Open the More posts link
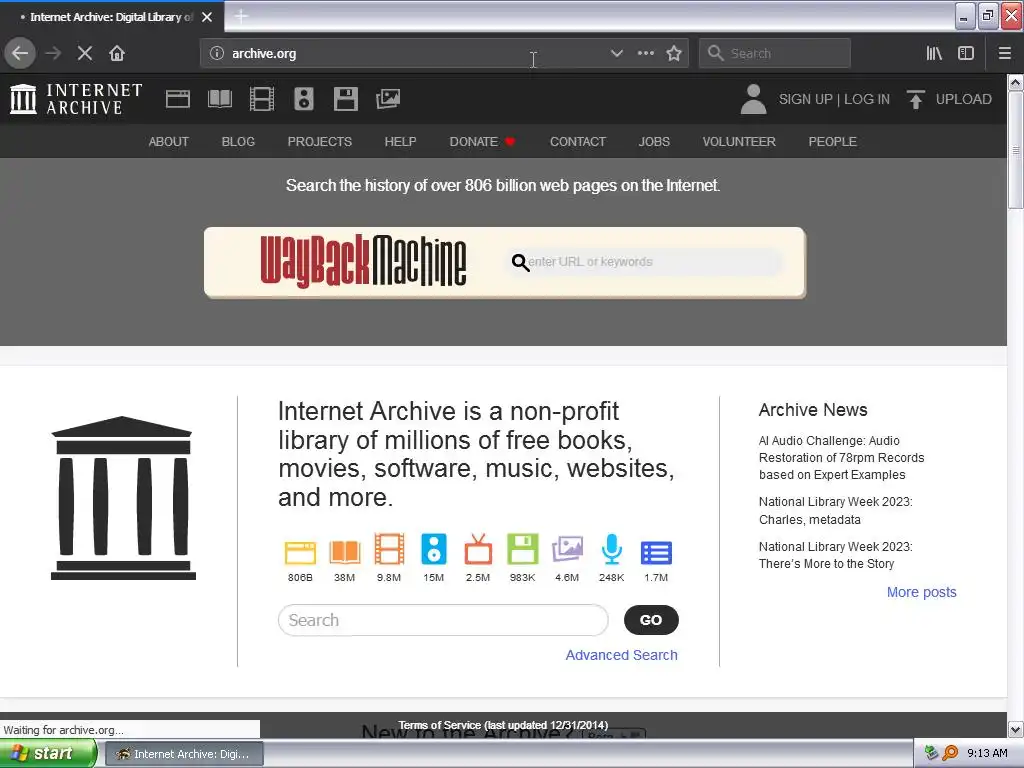Screen dimensions: 1024x768 (921, 592)
